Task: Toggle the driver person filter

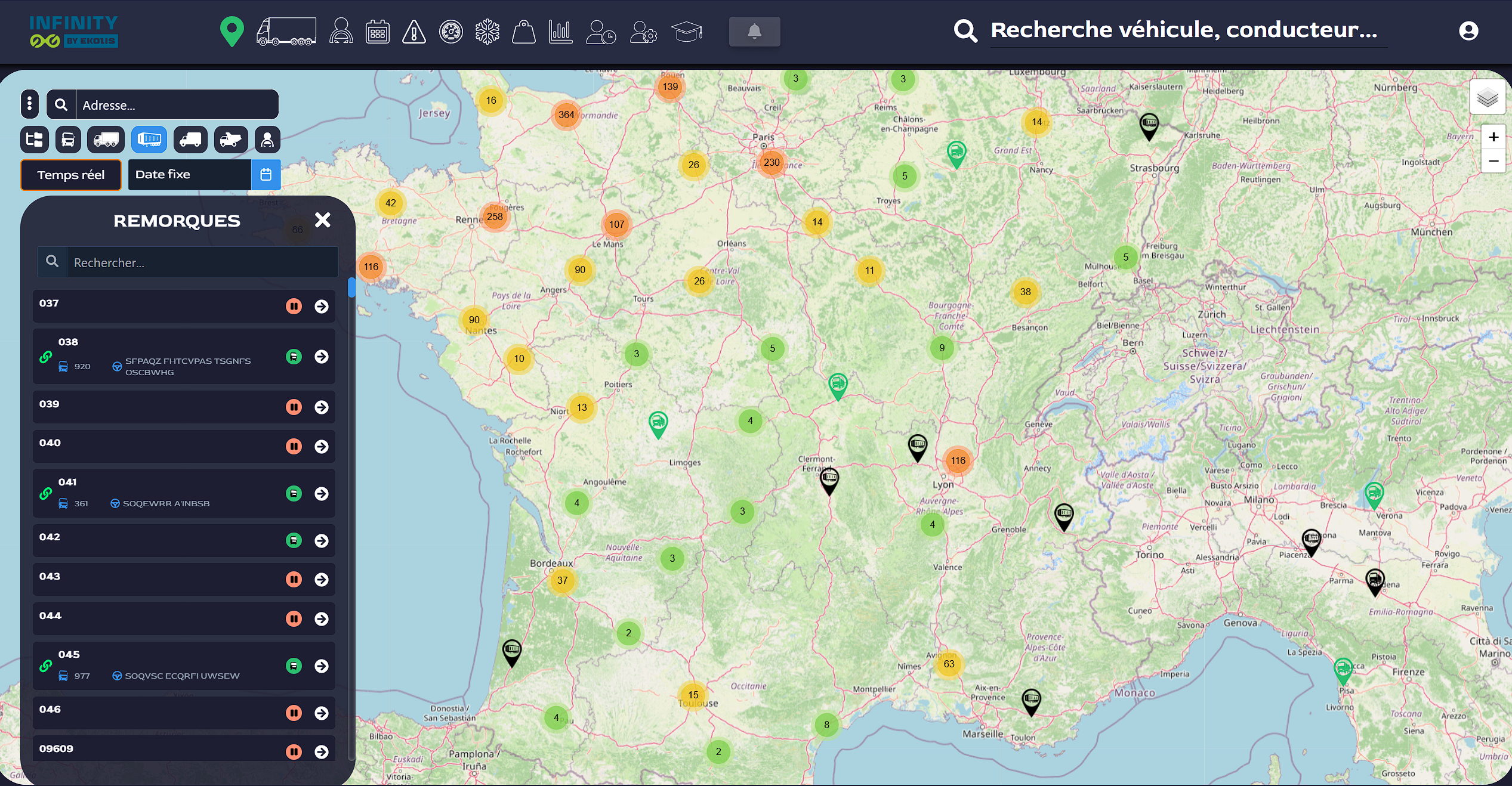Action: pos(267,140)
